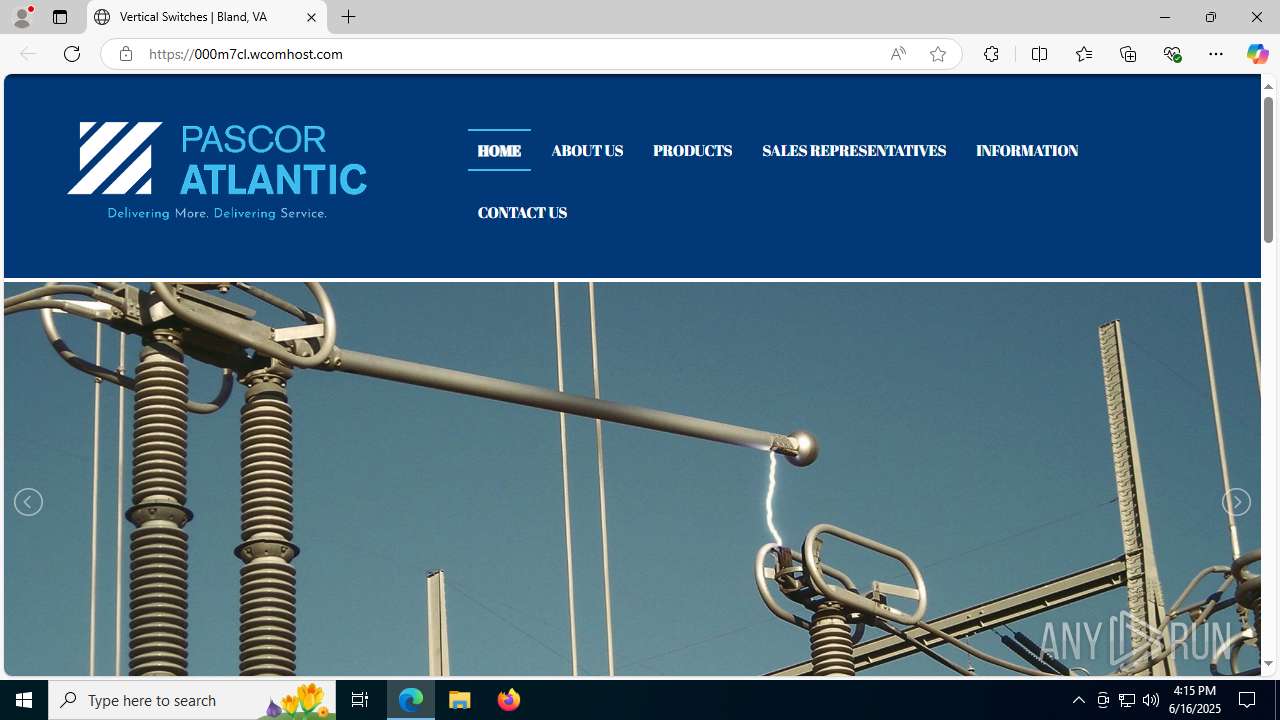Click the scrollbar up arrow

(1268, 86)
